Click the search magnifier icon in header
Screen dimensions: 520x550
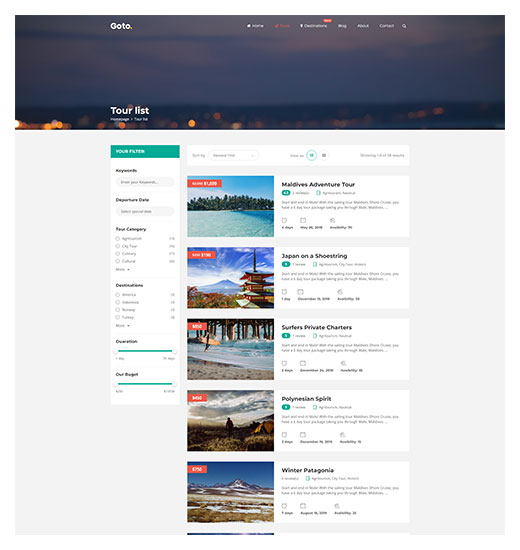click(404, 26)
